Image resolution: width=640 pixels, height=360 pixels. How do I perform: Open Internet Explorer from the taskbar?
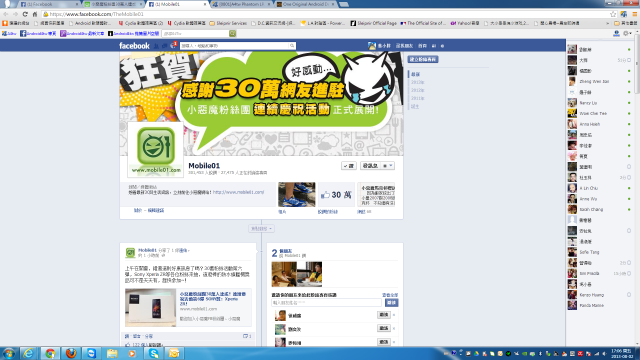point(29,353)
